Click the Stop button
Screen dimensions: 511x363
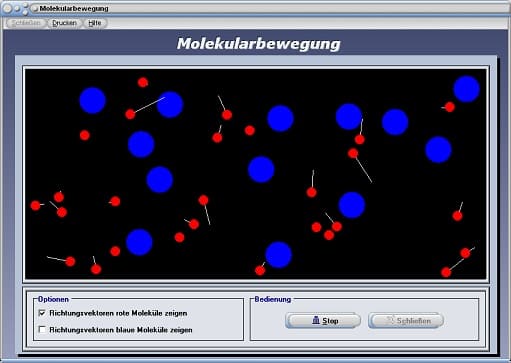[x=323, y=321]
